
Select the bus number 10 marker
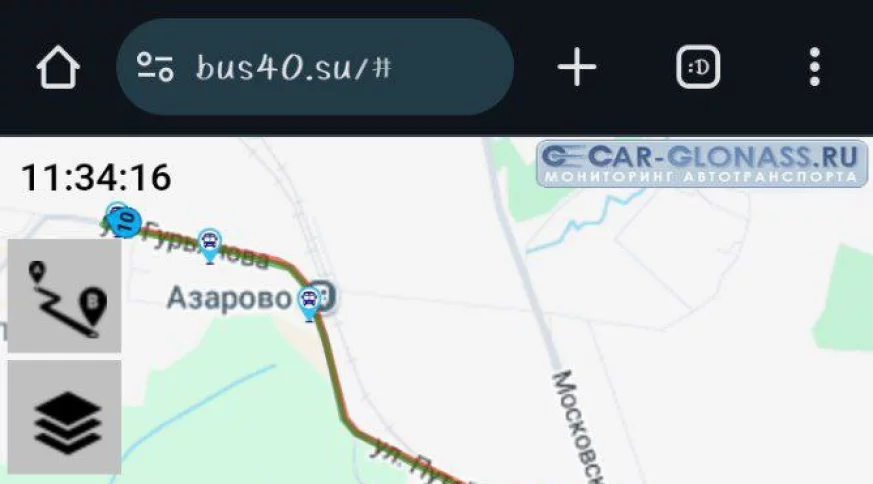click(125, 222)
